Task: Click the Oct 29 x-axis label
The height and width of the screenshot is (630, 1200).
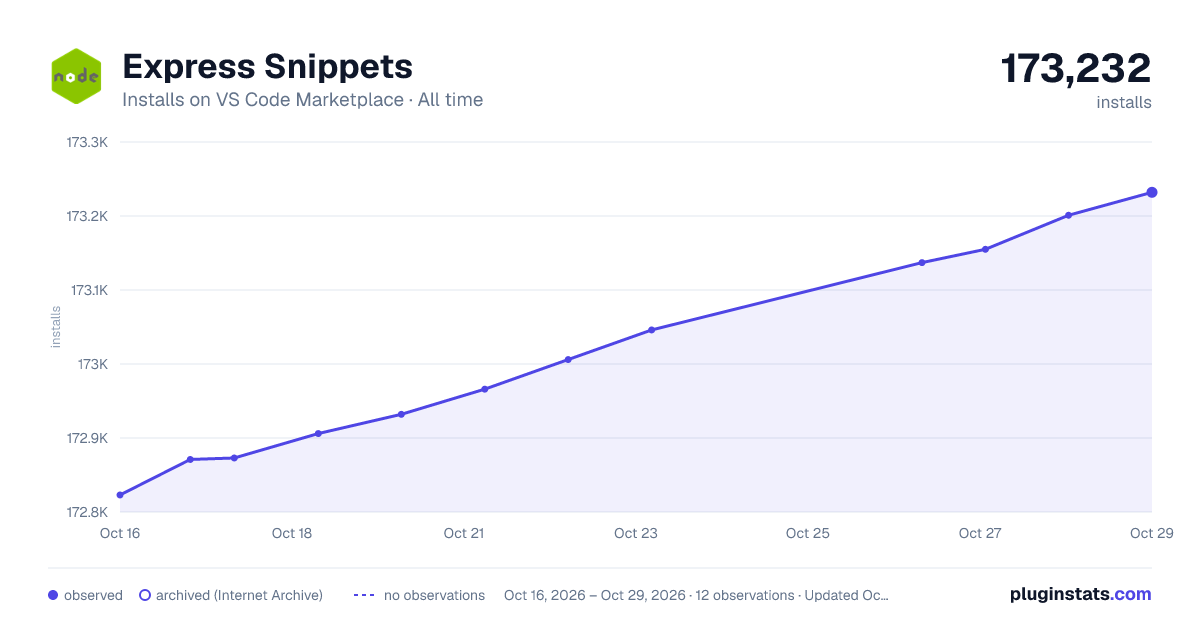Action: click(1150, 533)
